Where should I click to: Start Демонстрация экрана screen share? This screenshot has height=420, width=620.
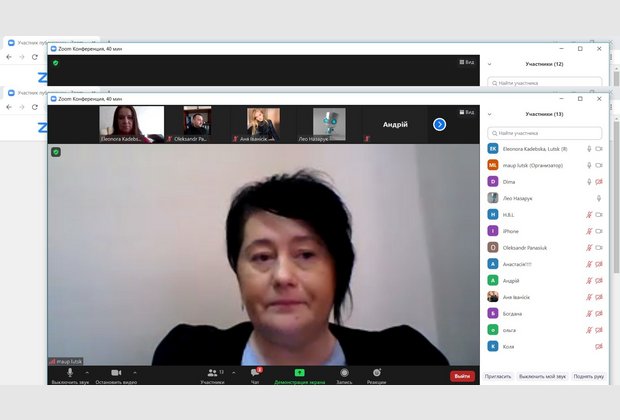pyautogui.click(x=299, y=372)
